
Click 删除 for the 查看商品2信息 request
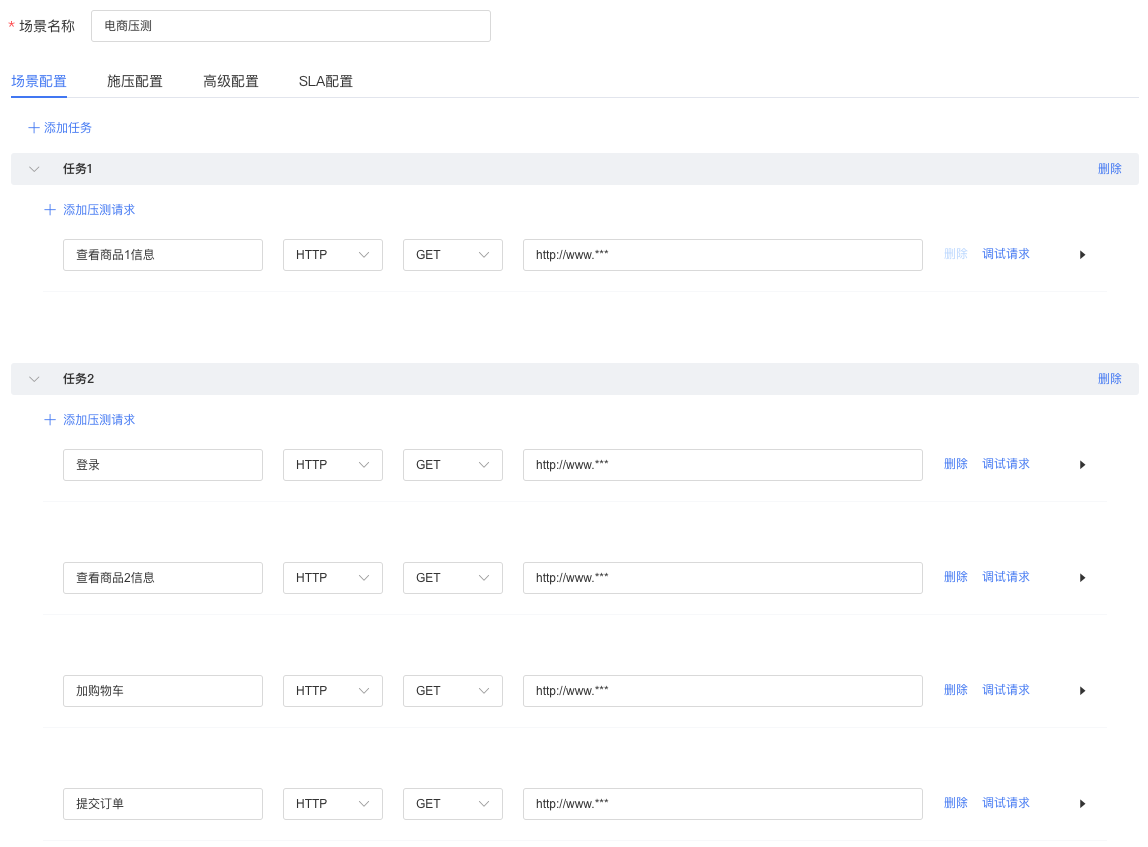(x=955, y=577)
